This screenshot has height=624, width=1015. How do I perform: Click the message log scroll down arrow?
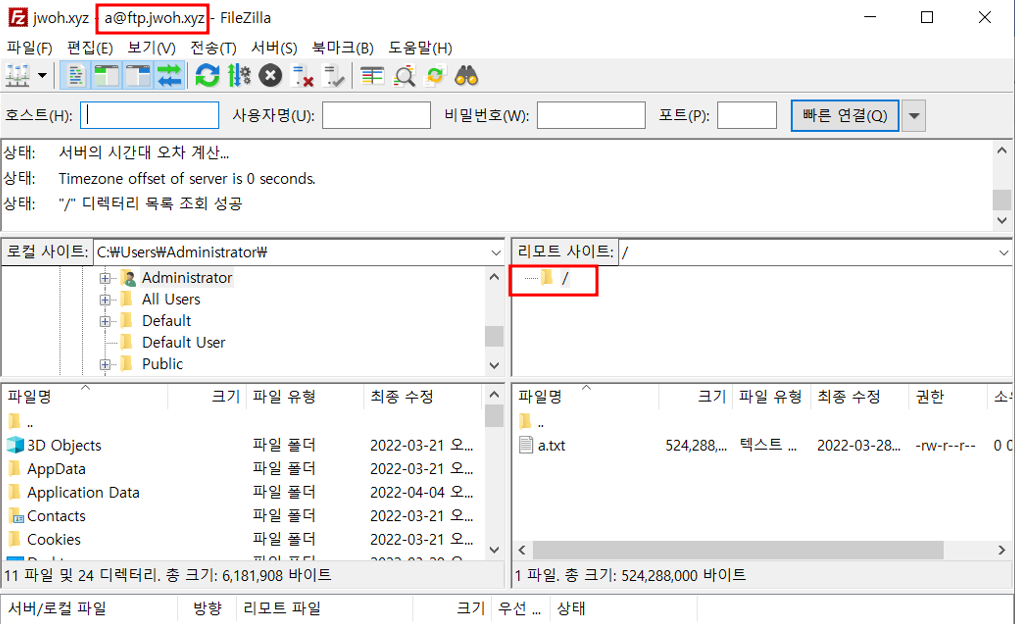click(x=1002, y=221)
